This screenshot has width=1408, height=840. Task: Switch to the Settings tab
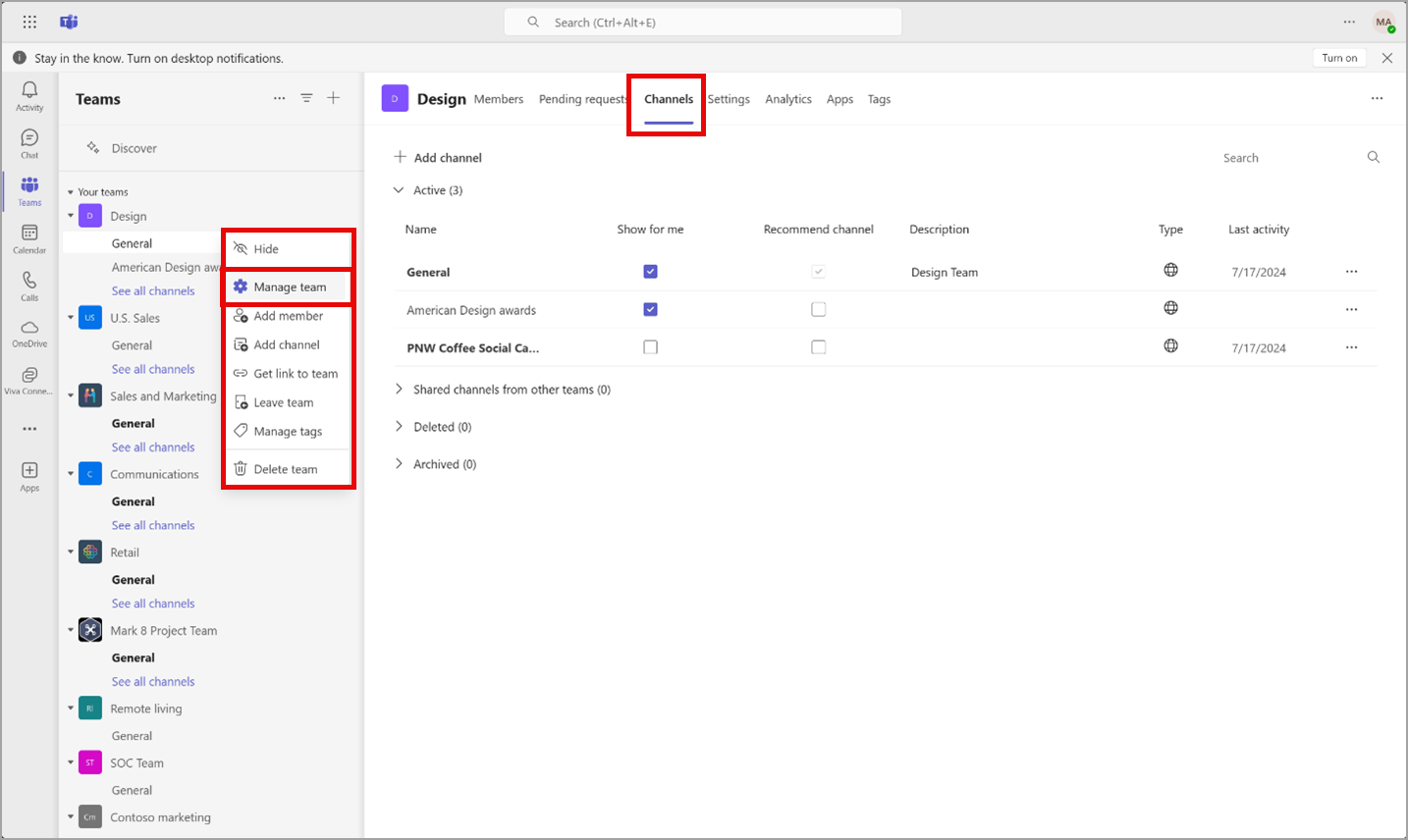(x=729, y=99)
